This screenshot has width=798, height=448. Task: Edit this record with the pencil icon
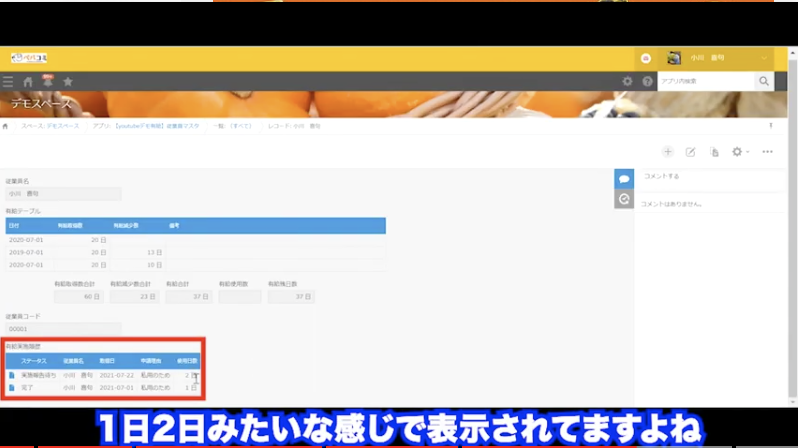coord(690,152)
